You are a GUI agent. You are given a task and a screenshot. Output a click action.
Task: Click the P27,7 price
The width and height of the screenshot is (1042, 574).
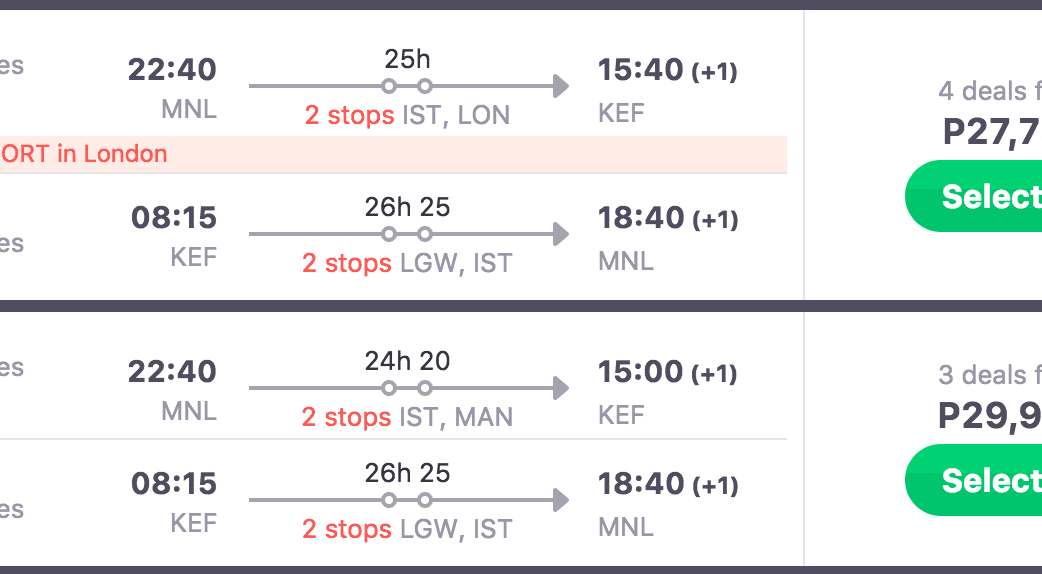[x=991, y=132]
